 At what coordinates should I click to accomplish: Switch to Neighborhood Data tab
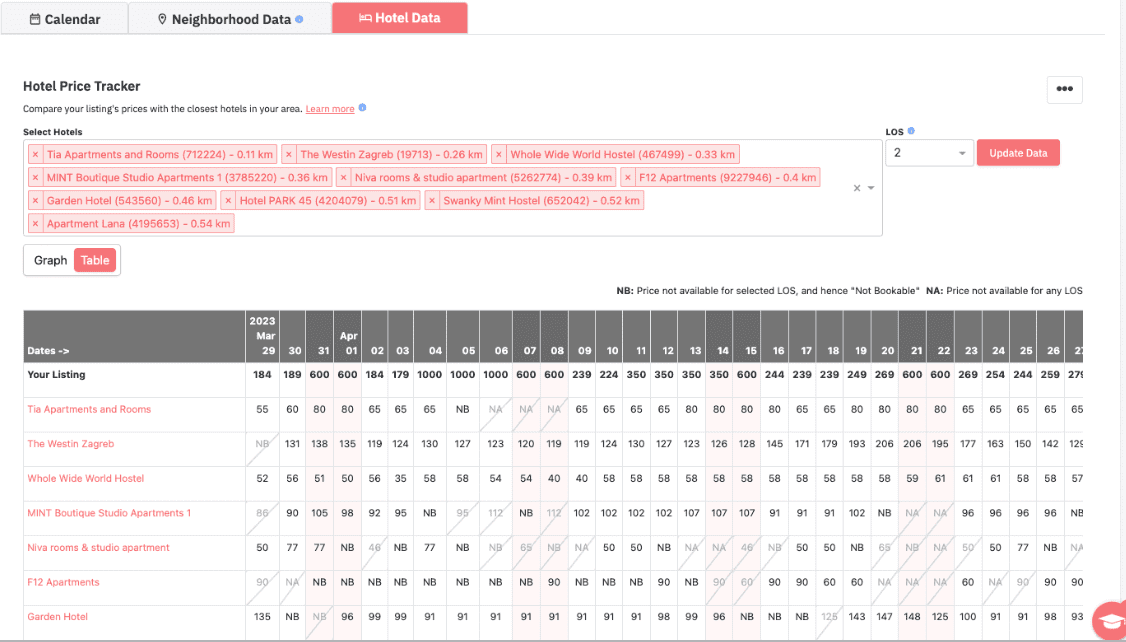(x=230, y=18)
